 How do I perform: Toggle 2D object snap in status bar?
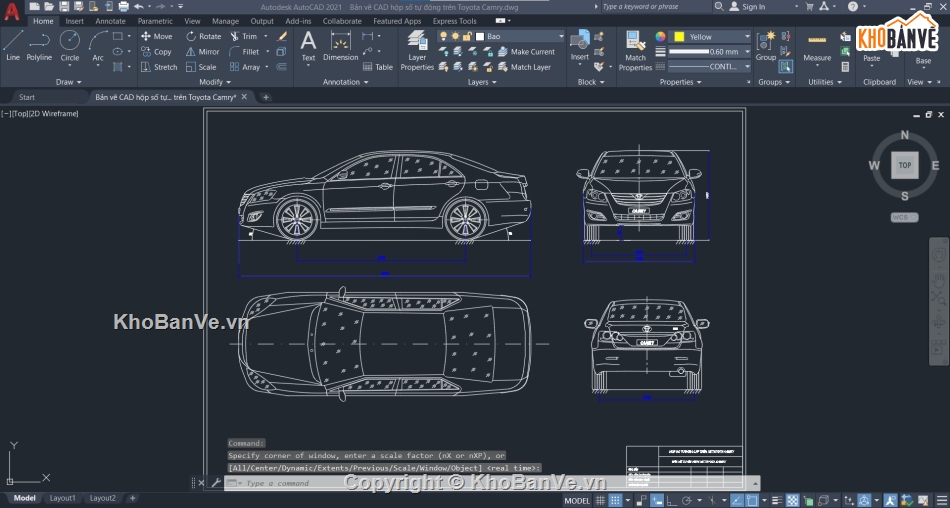[x=752, y=500]
